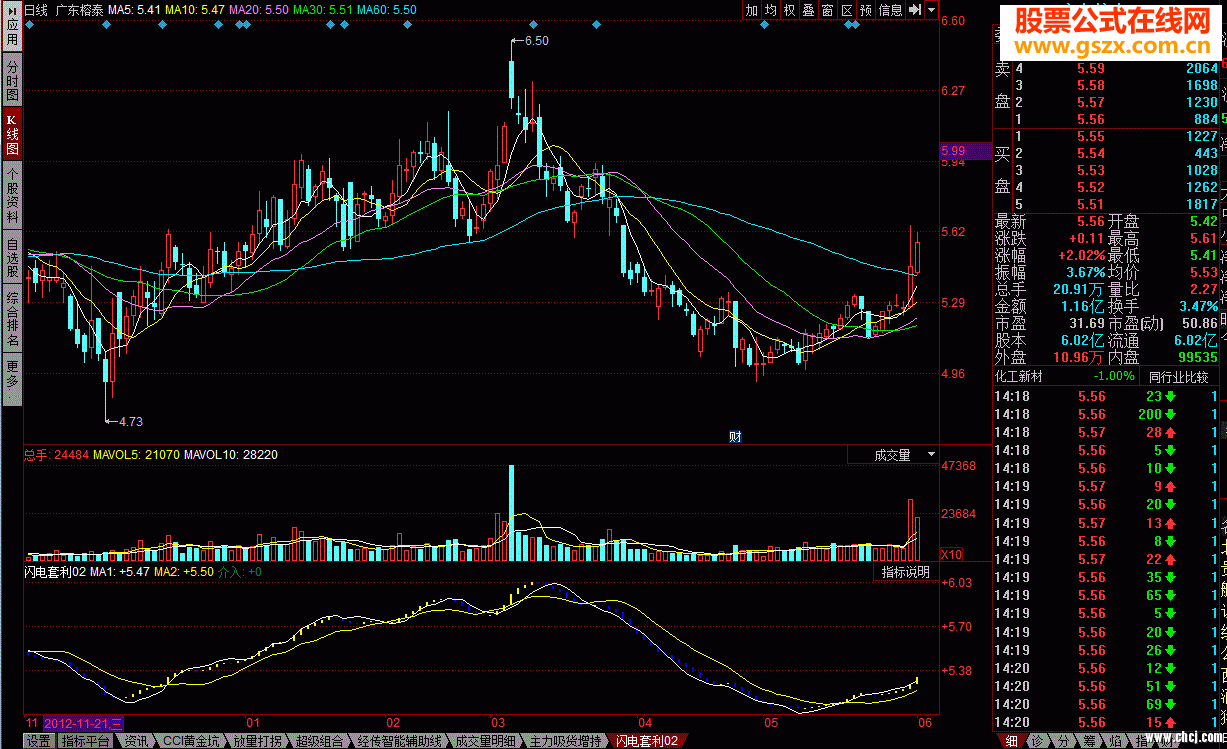The width and height of the screenshot is (1227, 749).
Task: Click the 设置 bottom tab
Action: click(x=38, y=741)
